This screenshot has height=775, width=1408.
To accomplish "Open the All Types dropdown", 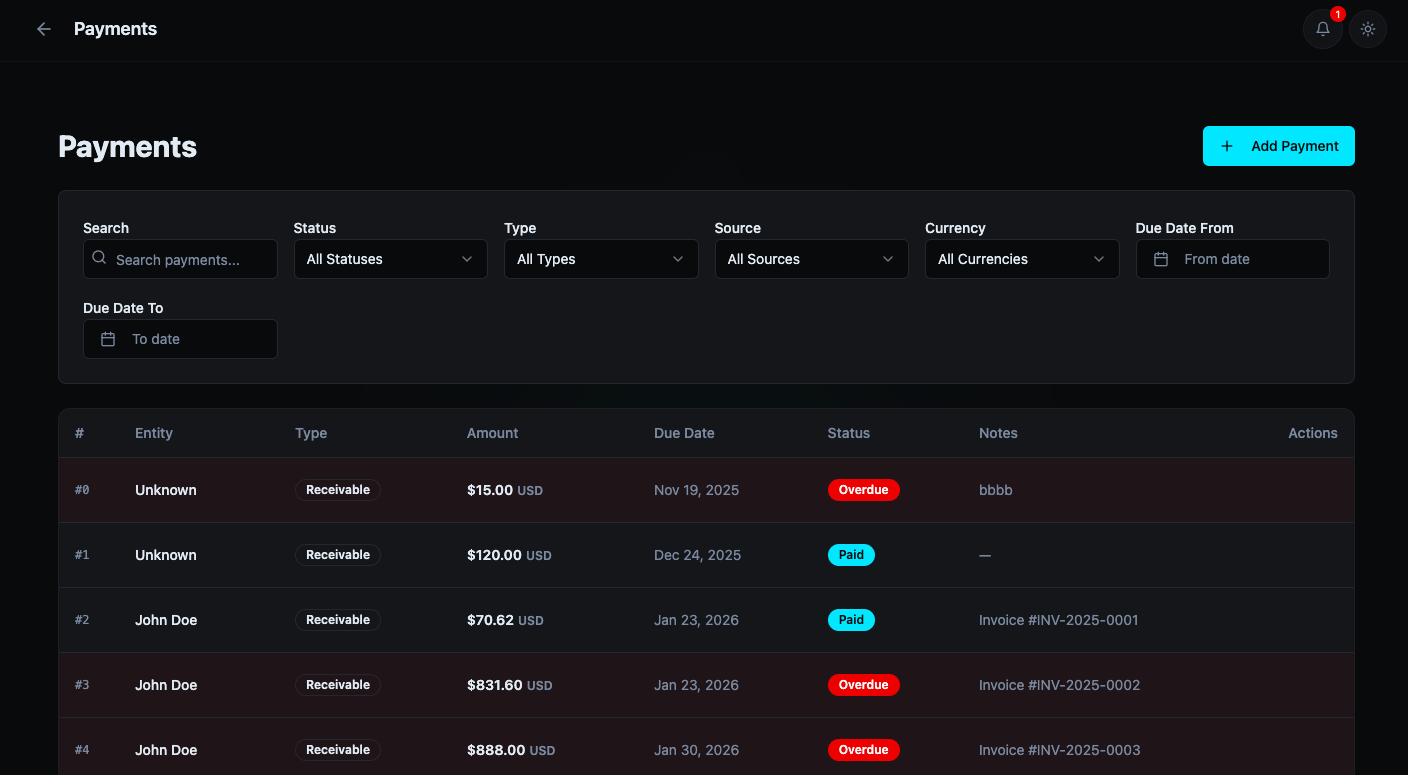I will coord(601,259).
